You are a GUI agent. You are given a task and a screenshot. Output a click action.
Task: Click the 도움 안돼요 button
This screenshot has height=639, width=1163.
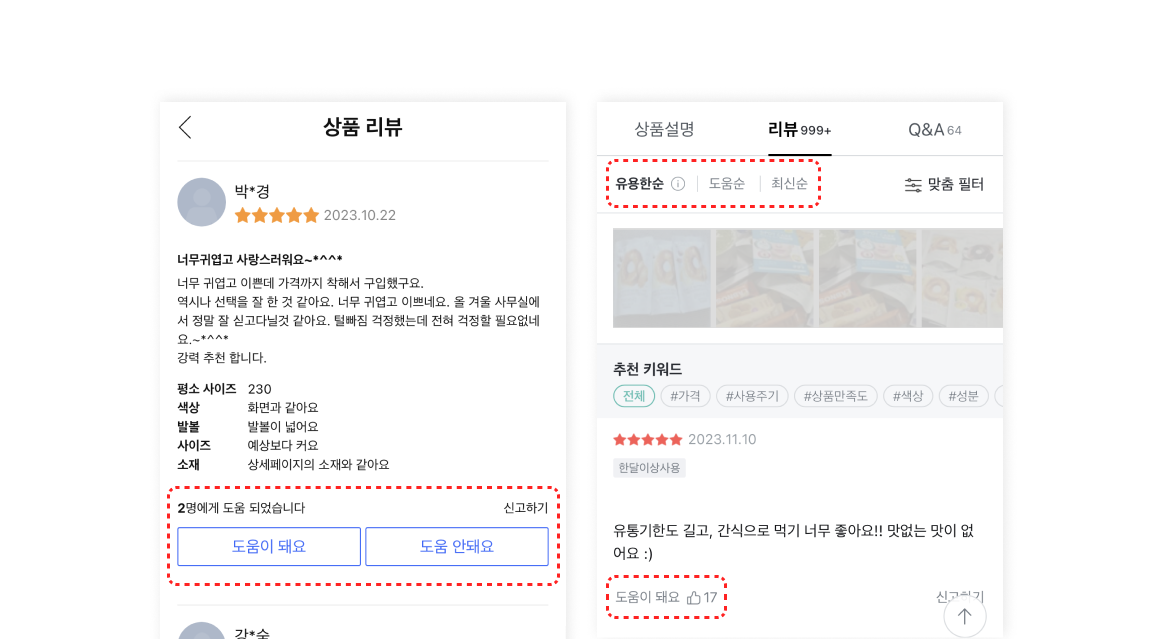pyautogui.click(x=457, y=546)
